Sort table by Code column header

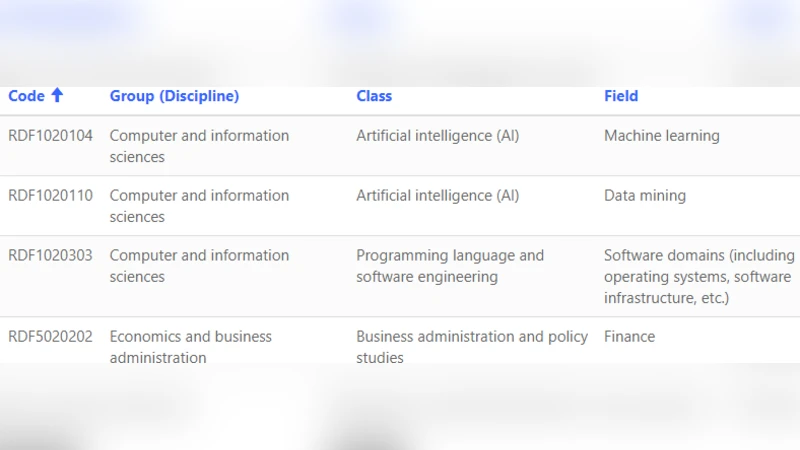coord(27,96)
